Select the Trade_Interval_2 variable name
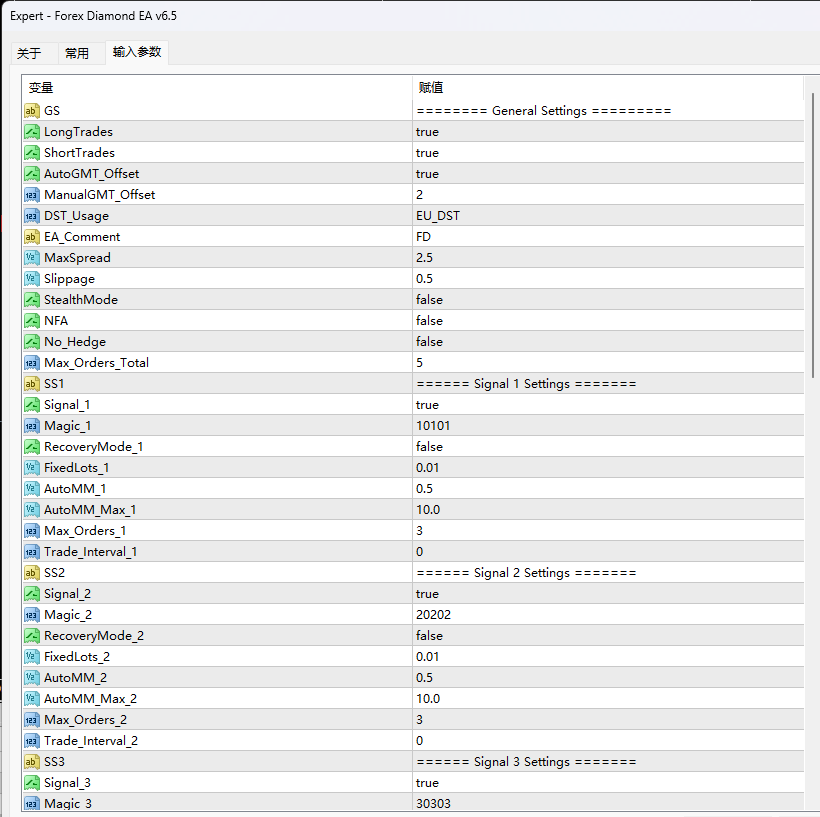This screenshot has width=820, height=817. pos(91,741)
